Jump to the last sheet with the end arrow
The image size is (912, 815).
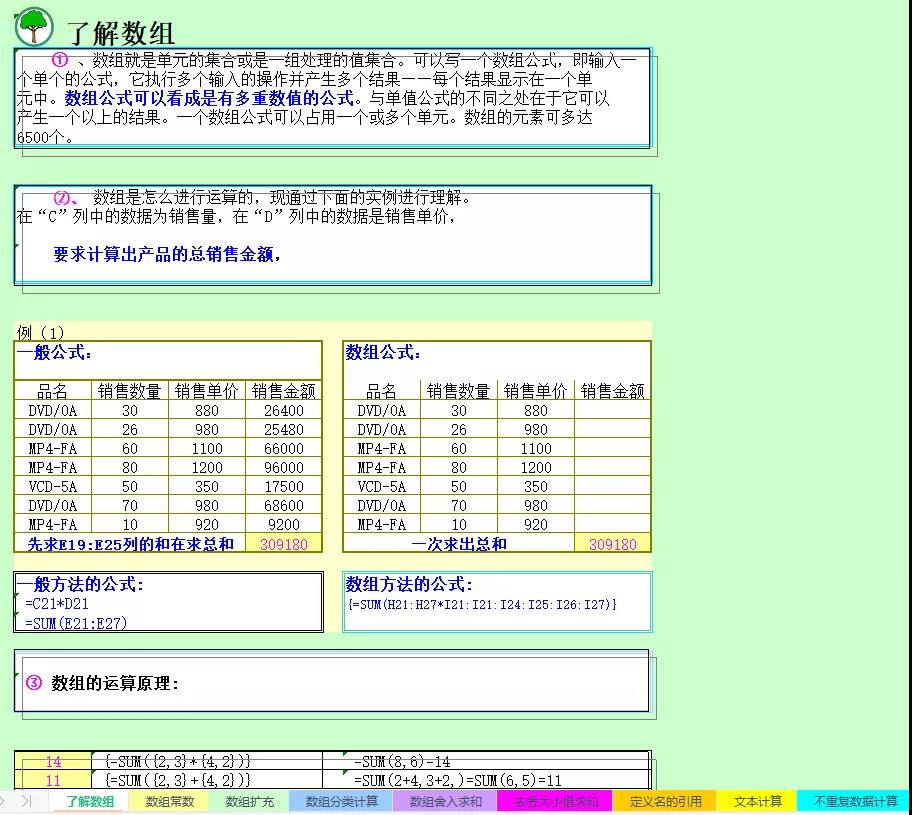coord(26,801)
